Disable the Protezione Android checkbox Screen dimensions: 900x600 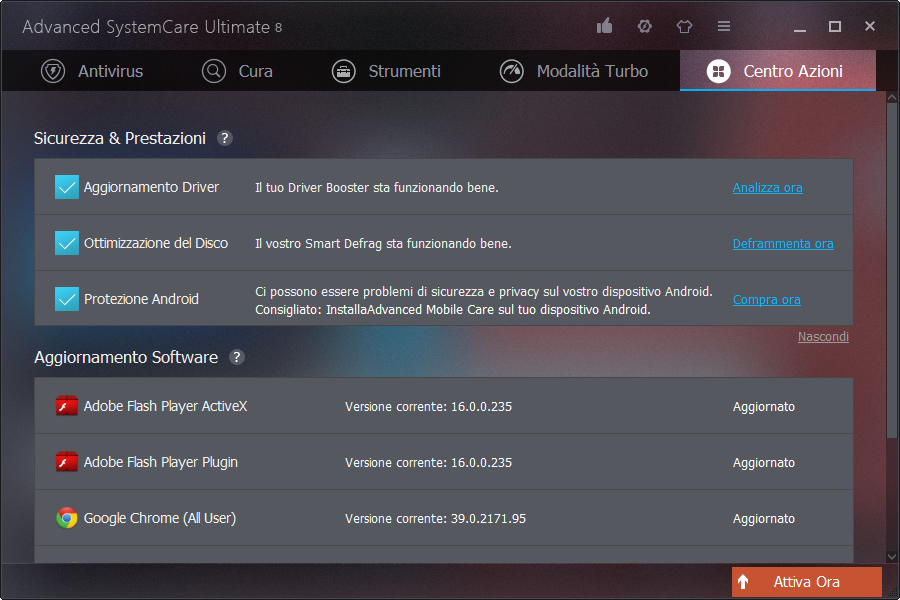(x=67, y=299)
